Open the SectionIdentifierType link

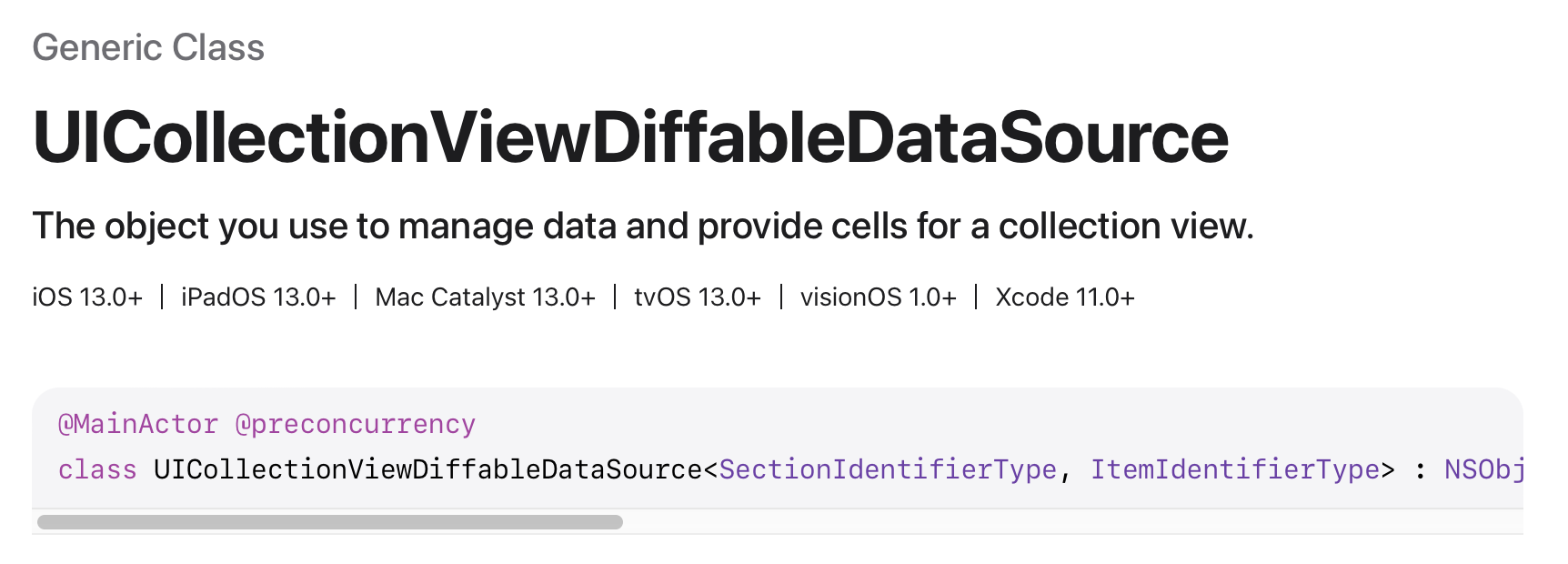click(888, 469)
